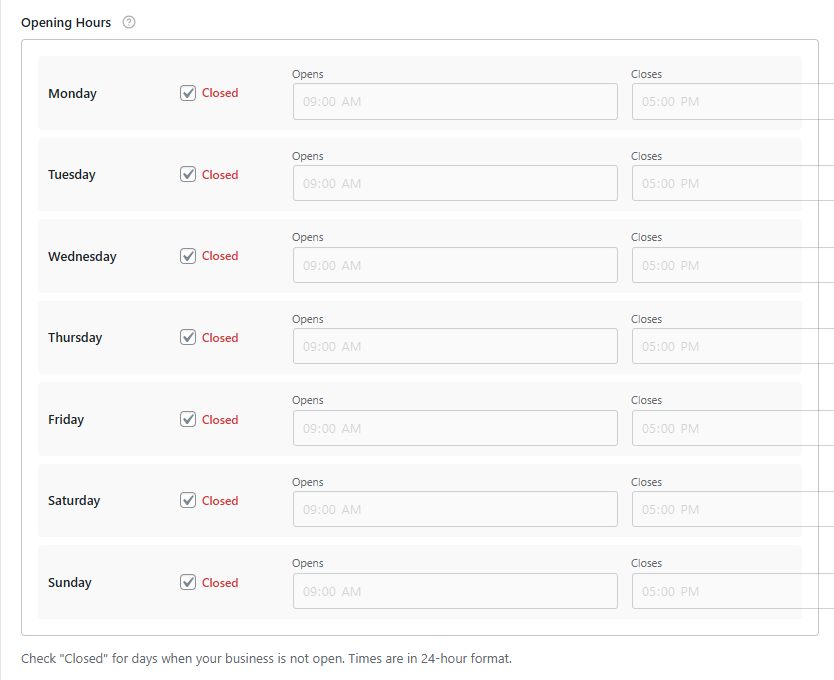This screenshot has width=834, height=680.
Task: Uncheck the Closed checkbox for Monday
Action: click(x=188, y=93)
